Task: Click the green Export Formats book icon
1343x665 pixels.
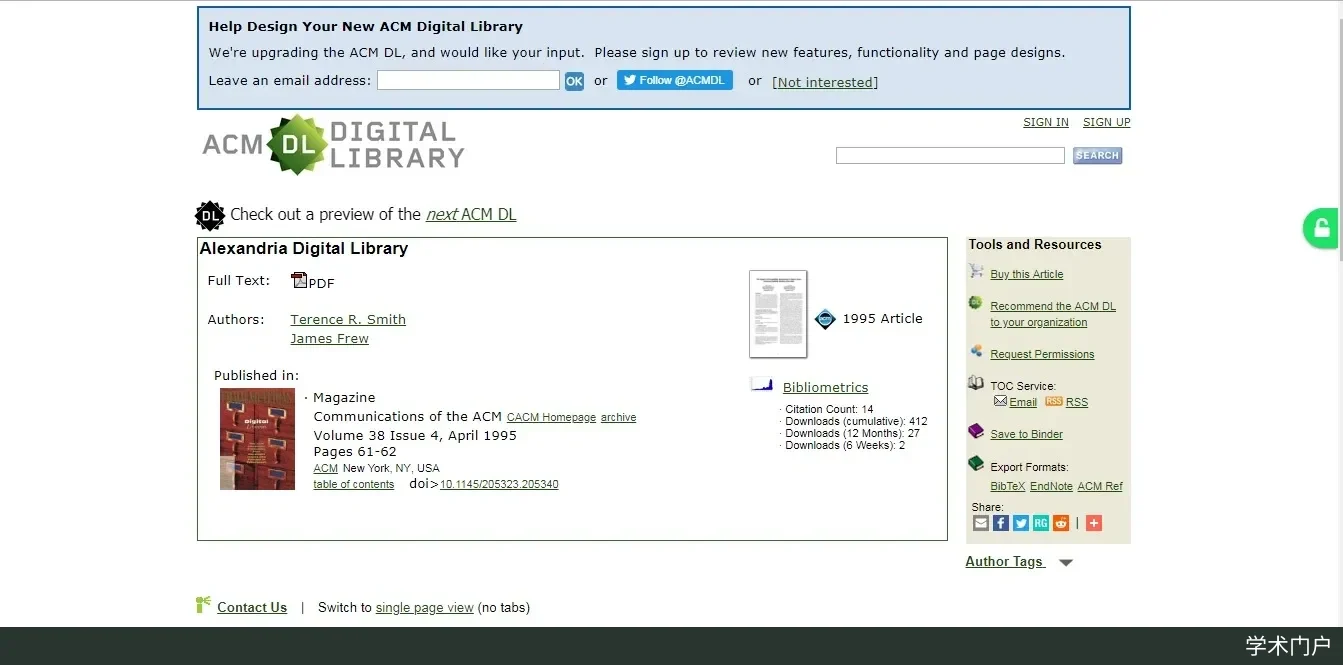Action: click(x=976, y=463)
